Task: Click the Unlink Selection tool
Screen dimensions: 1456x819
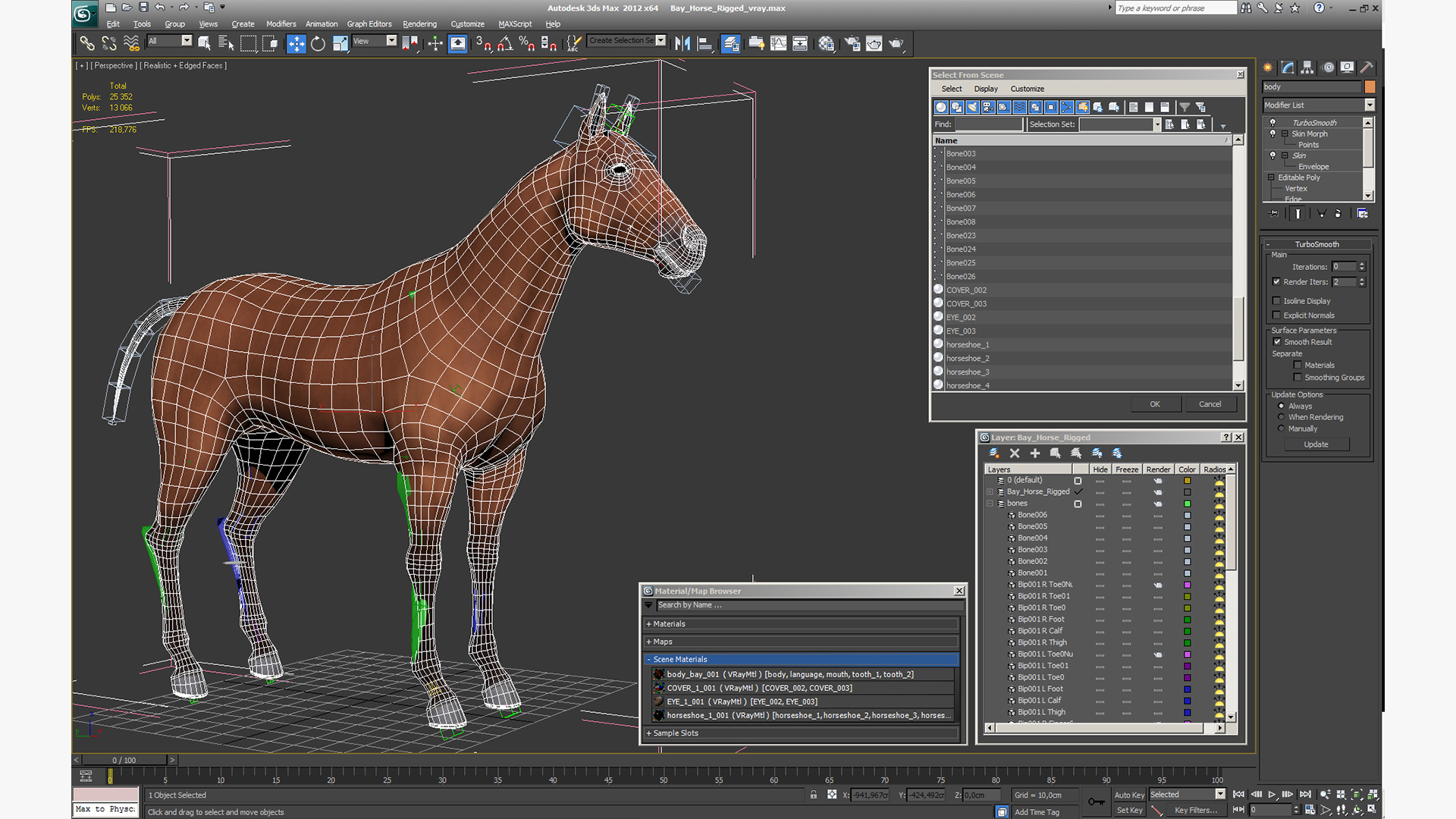Action: pyautogui.click(x=109, y=43)
